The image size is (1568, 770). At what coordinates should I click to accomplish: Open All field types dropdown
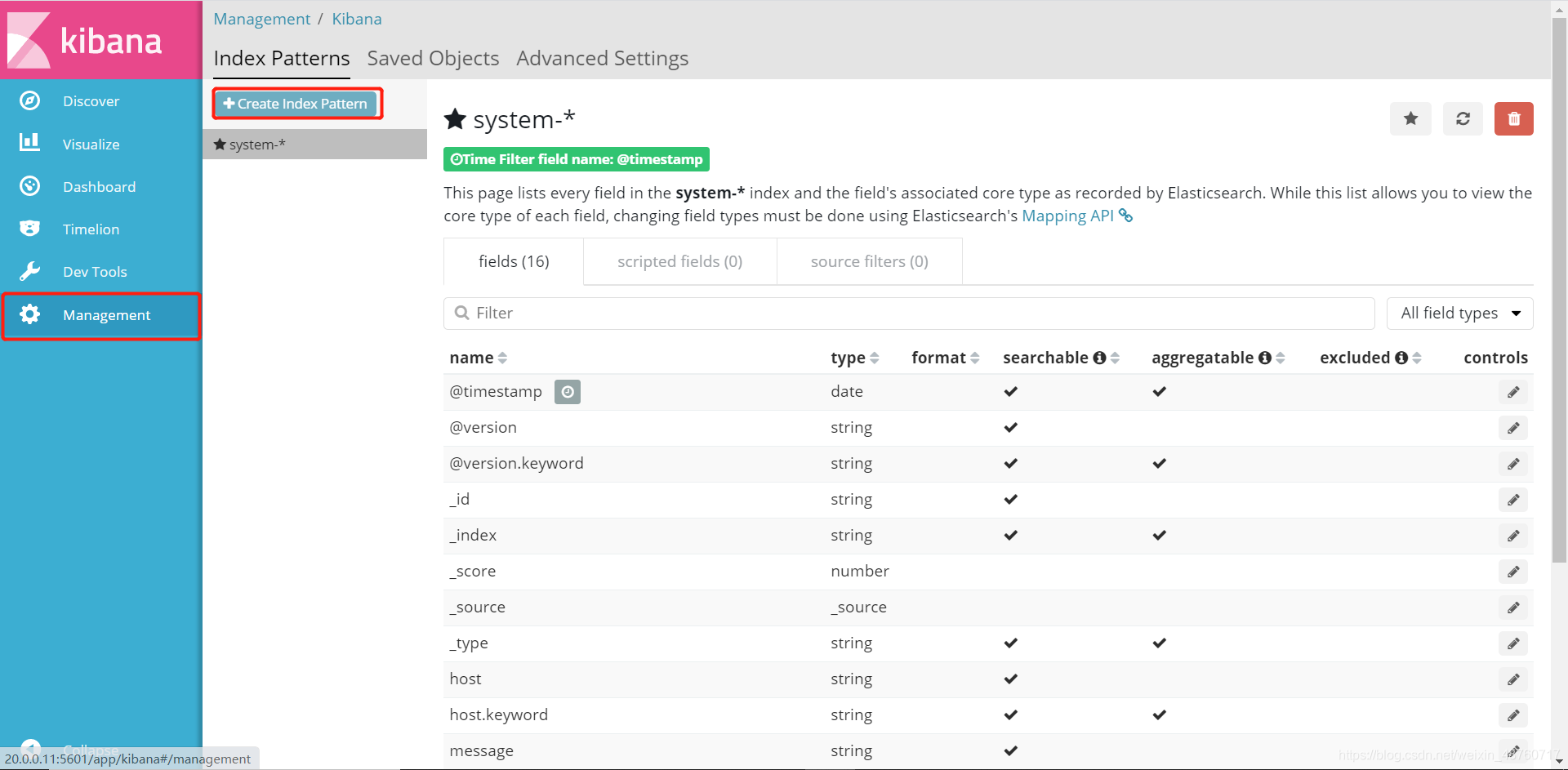(1459, 314)
